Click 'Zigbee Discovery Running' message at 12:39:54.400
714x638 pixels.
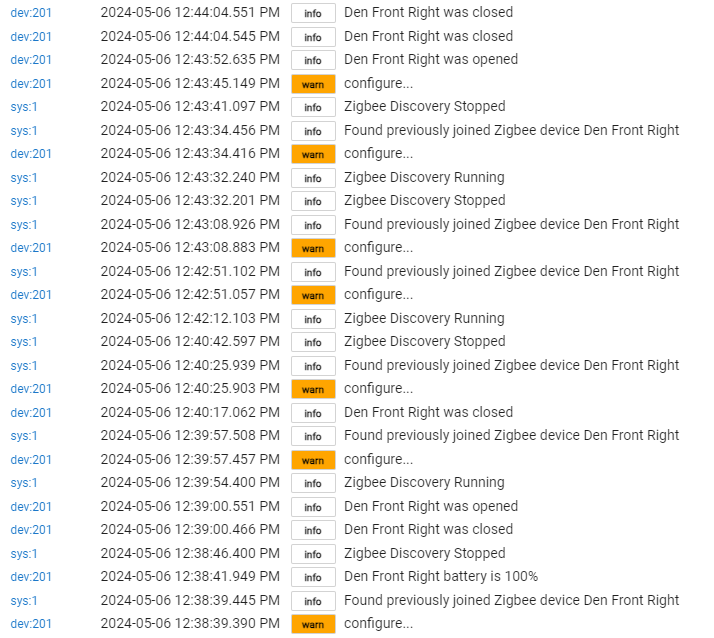[x=424, y=483]
